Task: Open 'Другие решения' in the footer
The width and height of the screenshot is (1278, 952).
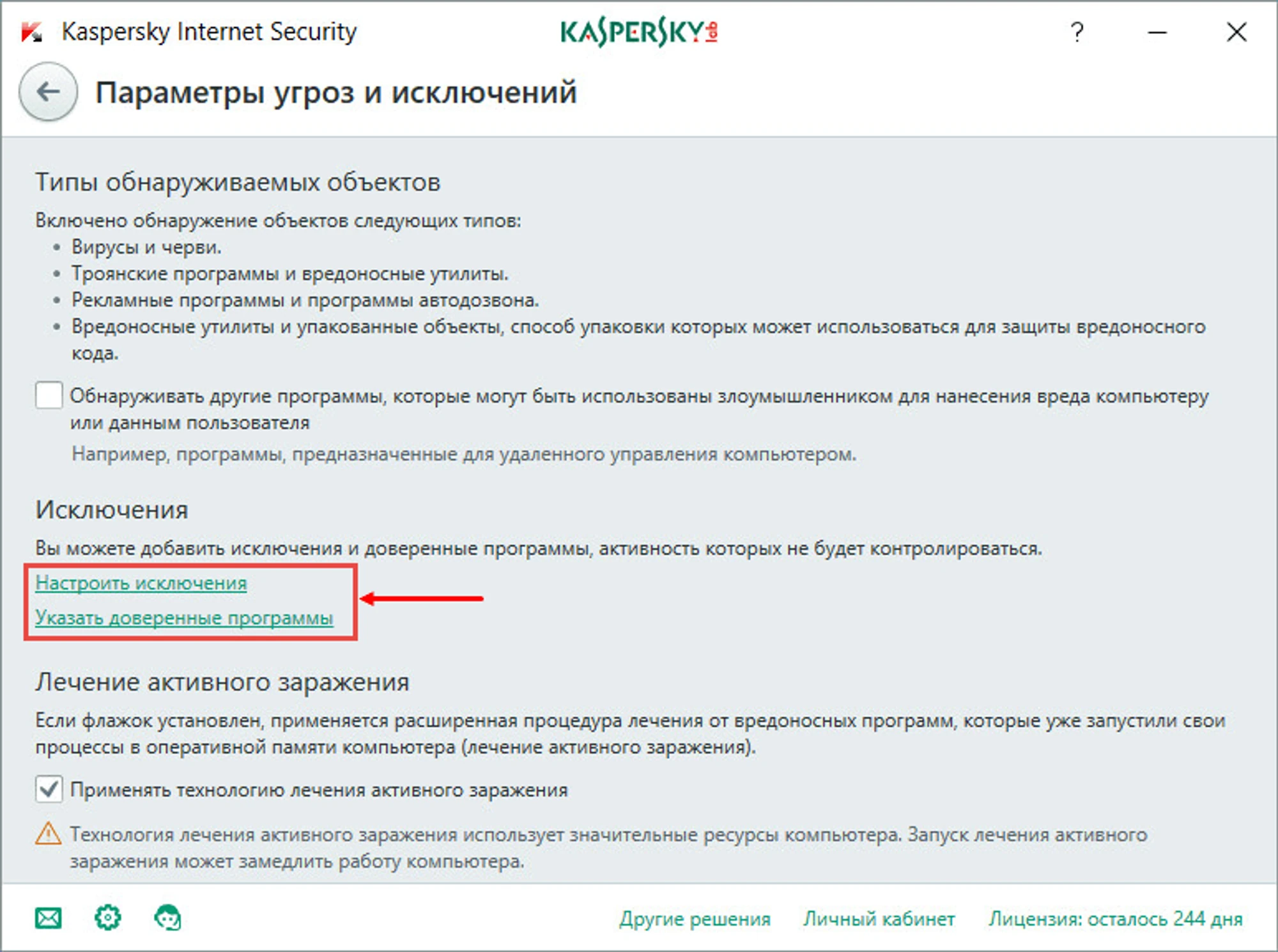Action: [x=695, y=919]
